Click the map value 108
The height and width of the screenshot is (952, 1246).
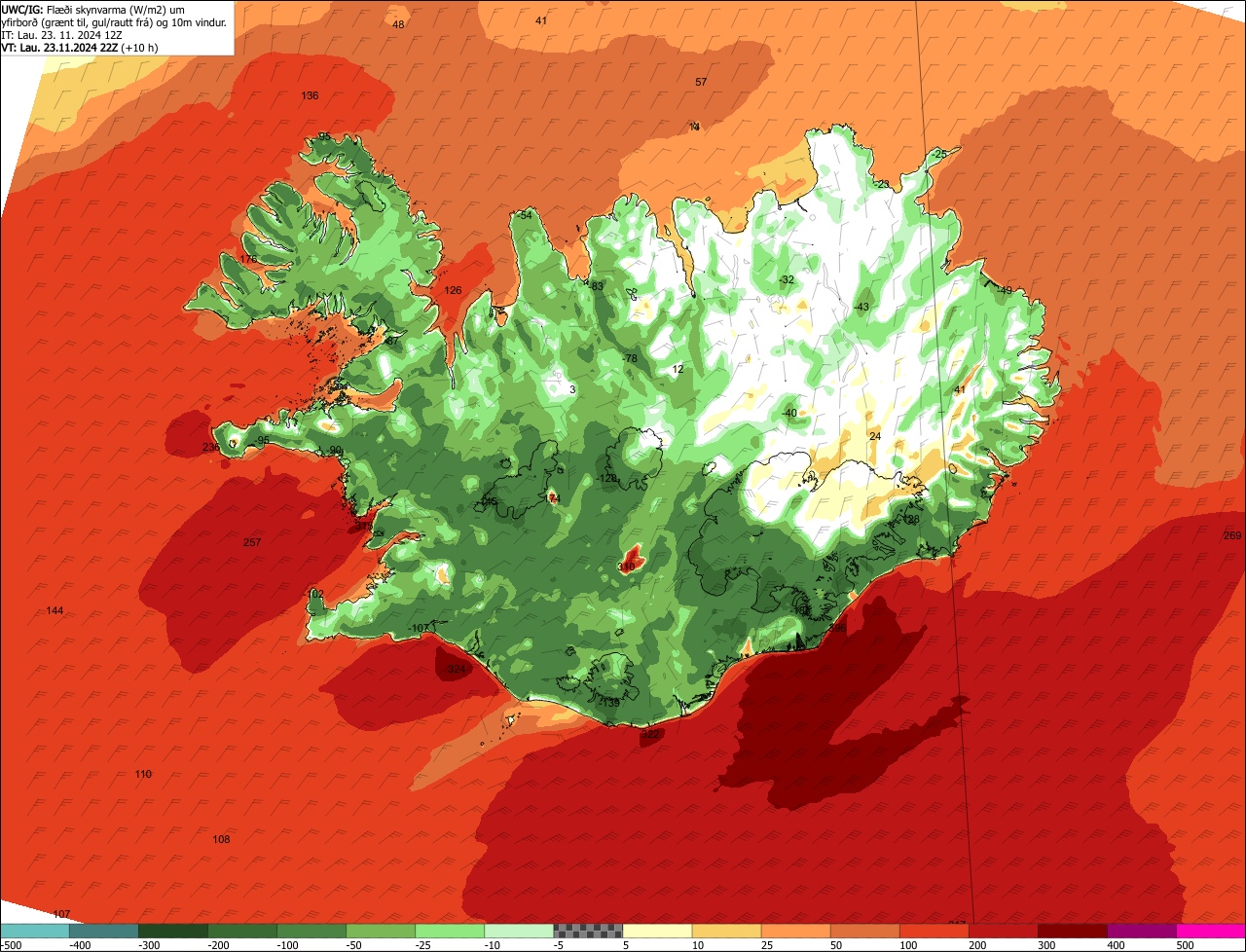(x=221, y=839)
